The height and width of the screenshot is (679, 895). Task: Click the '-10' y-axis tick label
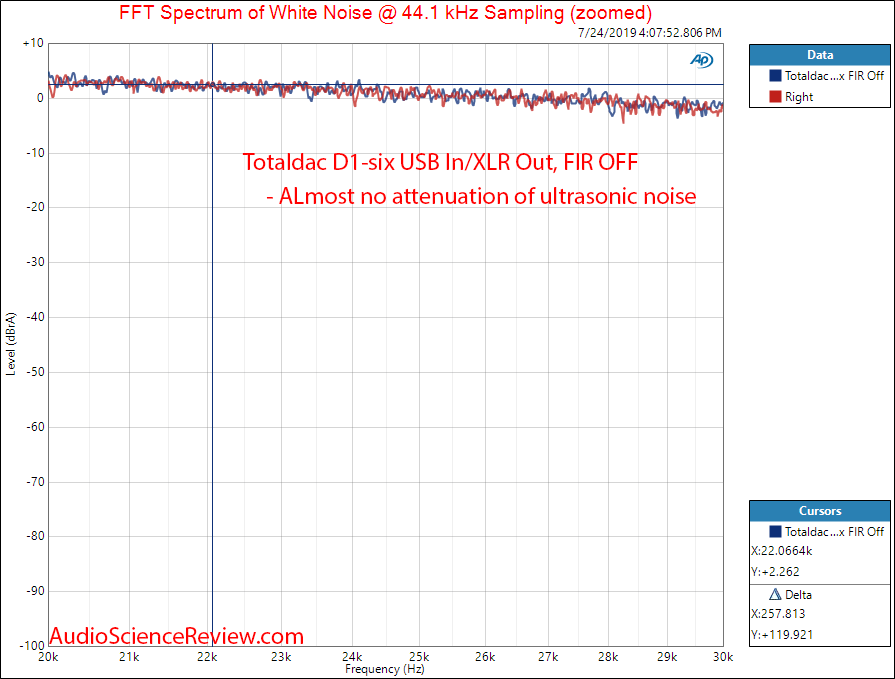click(35, 153)
